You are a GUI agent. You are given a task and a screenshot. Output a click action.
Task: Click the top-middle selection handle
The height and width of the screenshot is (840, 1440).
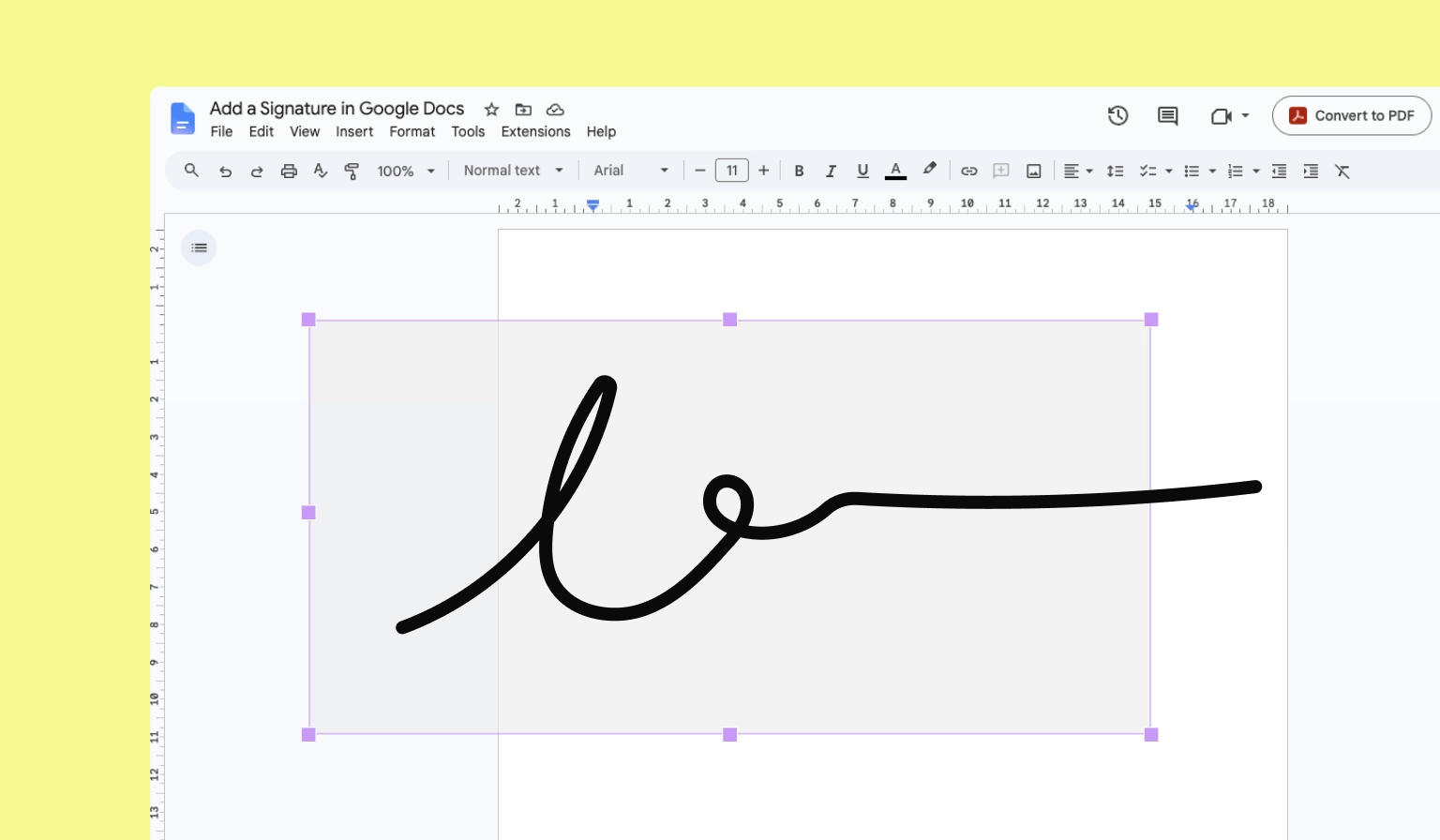[730, 320]
